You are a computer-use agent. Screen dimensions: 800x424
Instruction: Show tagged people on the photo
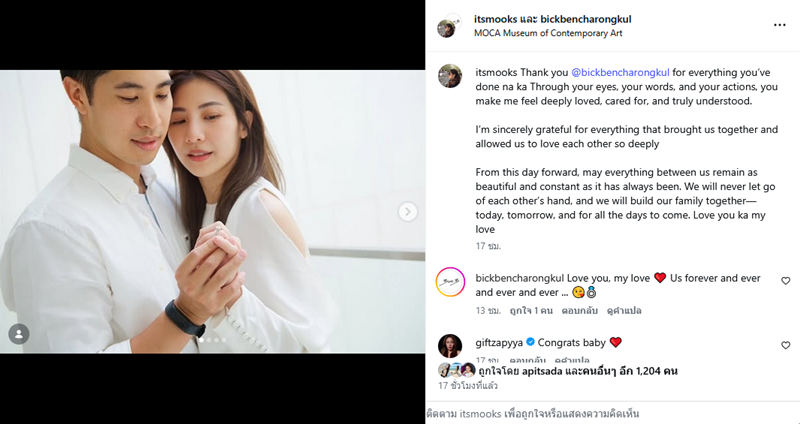[19, 334]
